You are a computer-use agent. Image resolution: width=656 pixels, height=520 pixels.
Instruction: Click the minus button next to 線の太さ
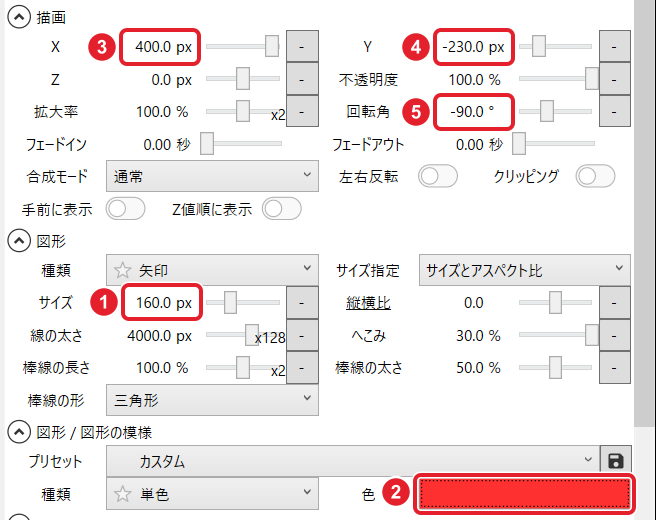tap(302, 336)
